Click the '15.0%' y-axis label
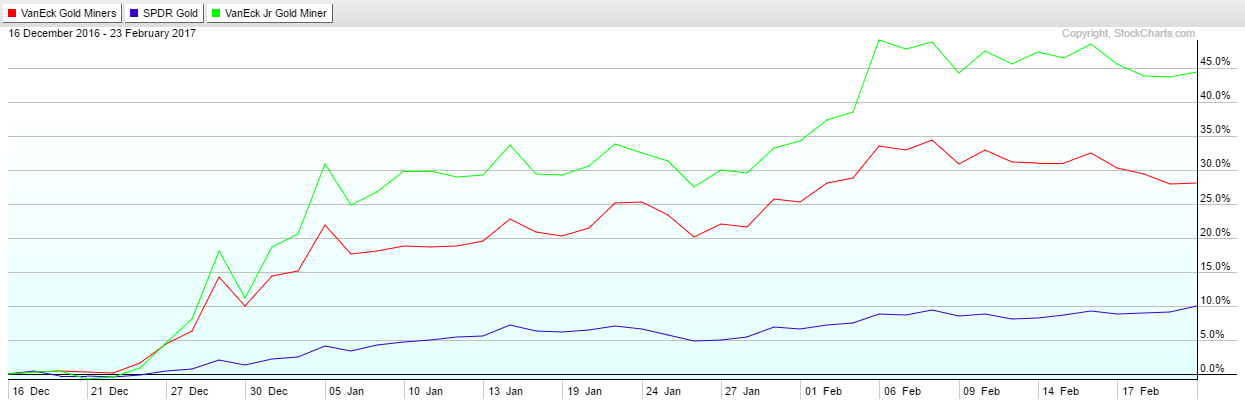 pyautogui.click(x=1215, y=267)
